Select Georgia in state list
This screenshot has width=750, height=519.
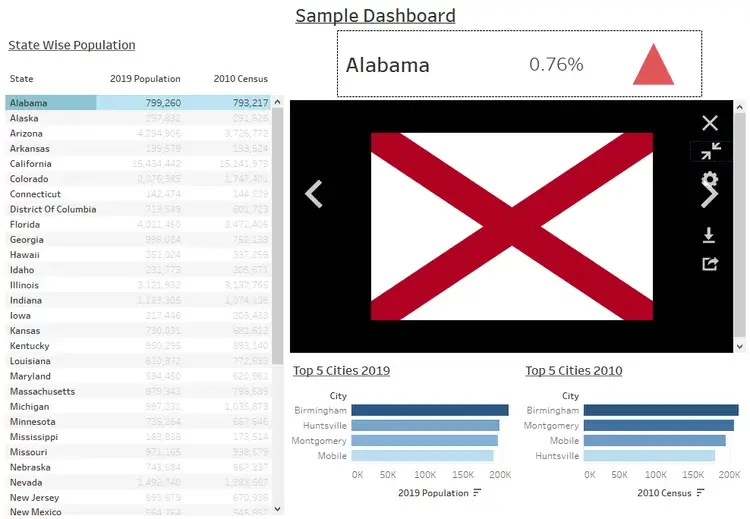[x=27, y=240]
